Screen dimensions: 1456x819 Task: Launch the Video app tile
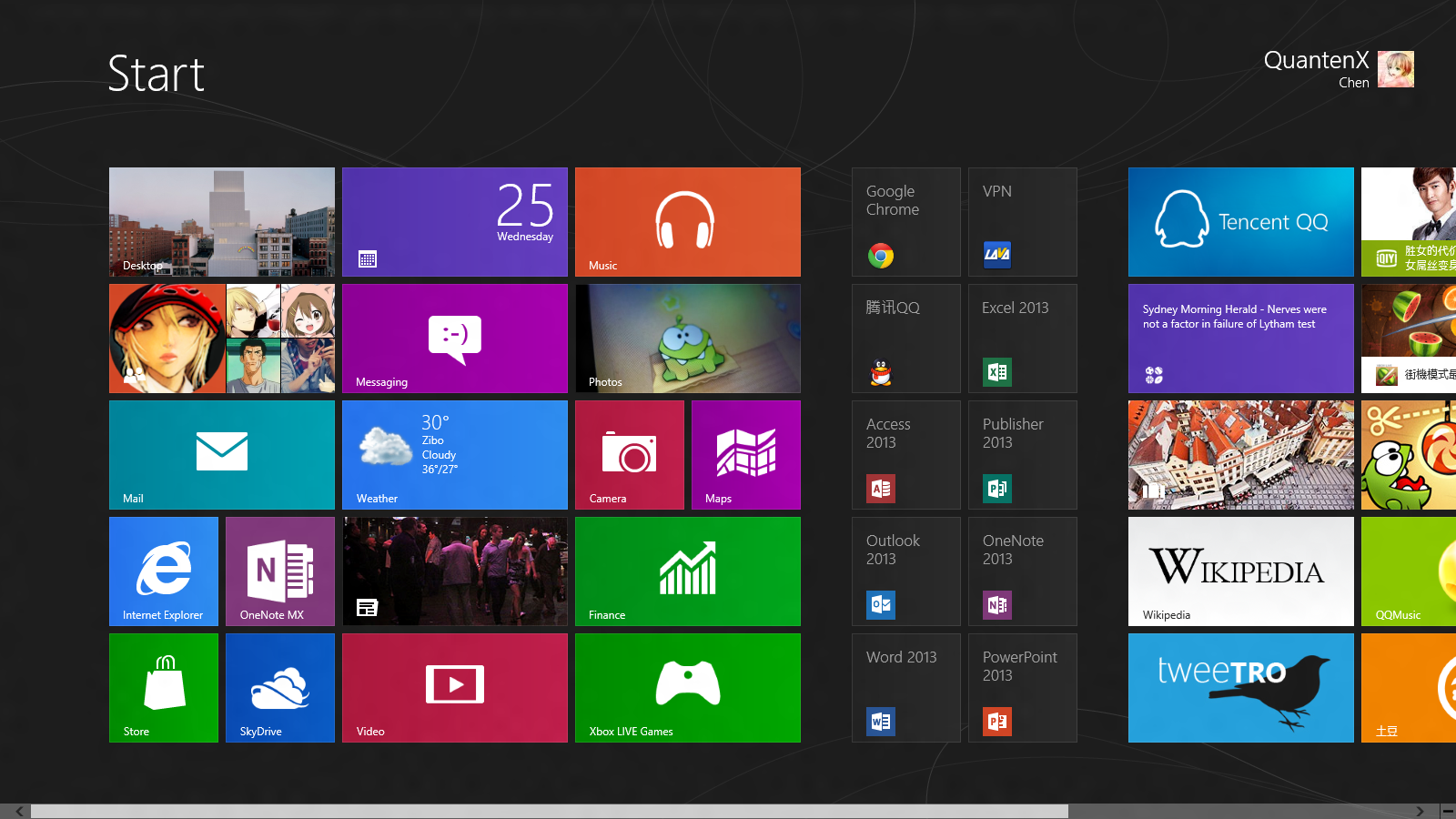click(455, 688)
